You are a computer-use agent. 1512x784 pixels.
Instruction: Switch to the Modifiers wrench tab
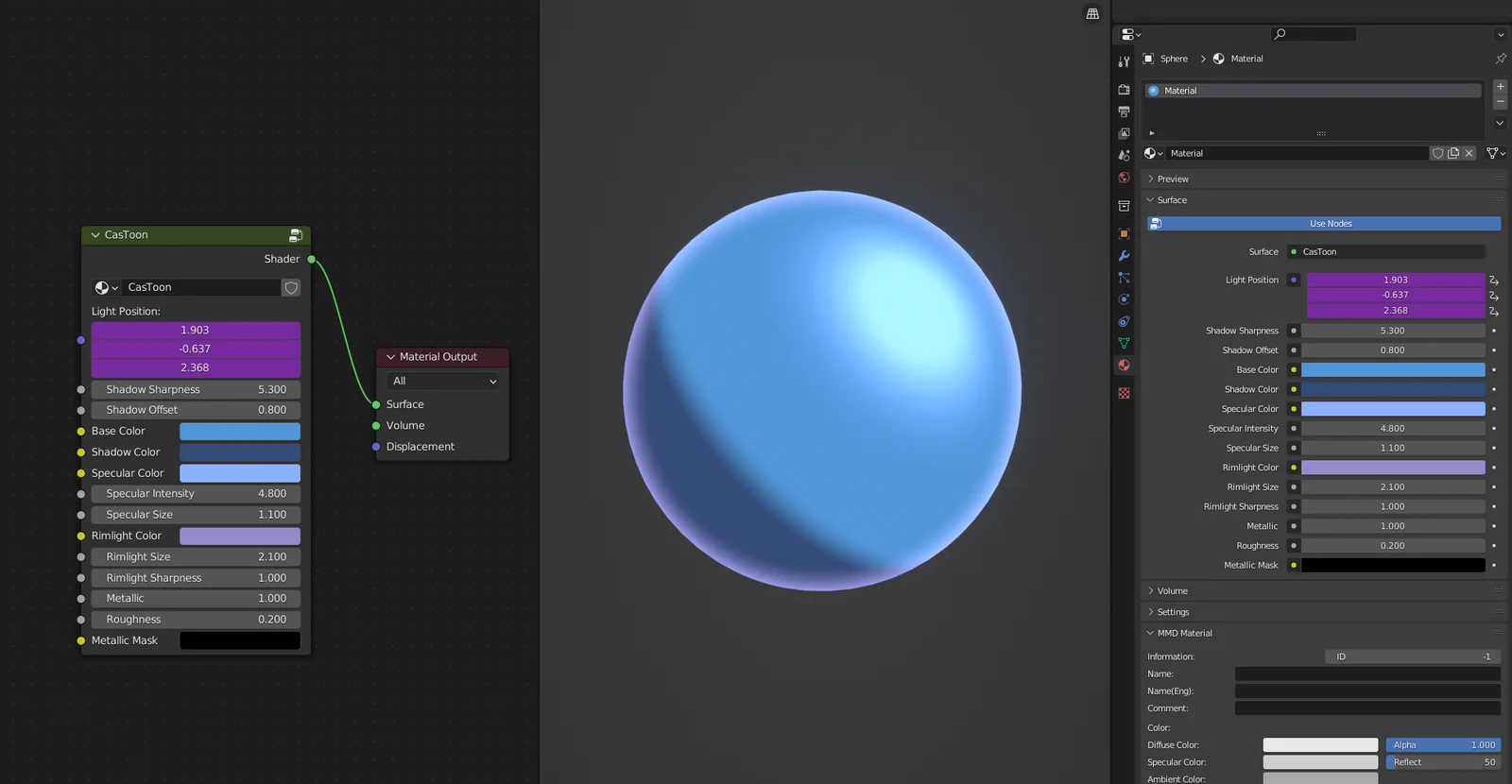(x=1124, y=256)
